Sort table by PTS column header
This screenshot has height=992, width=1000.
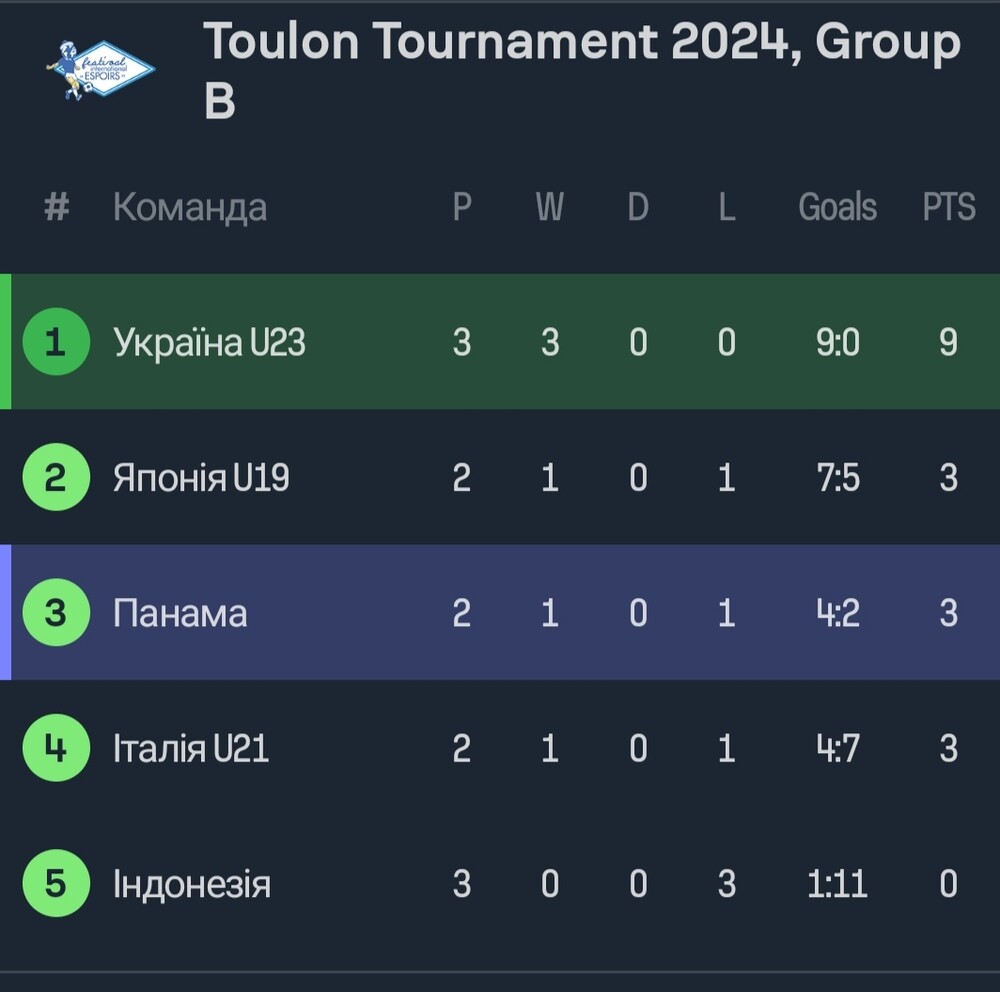[x=949, y=207]
